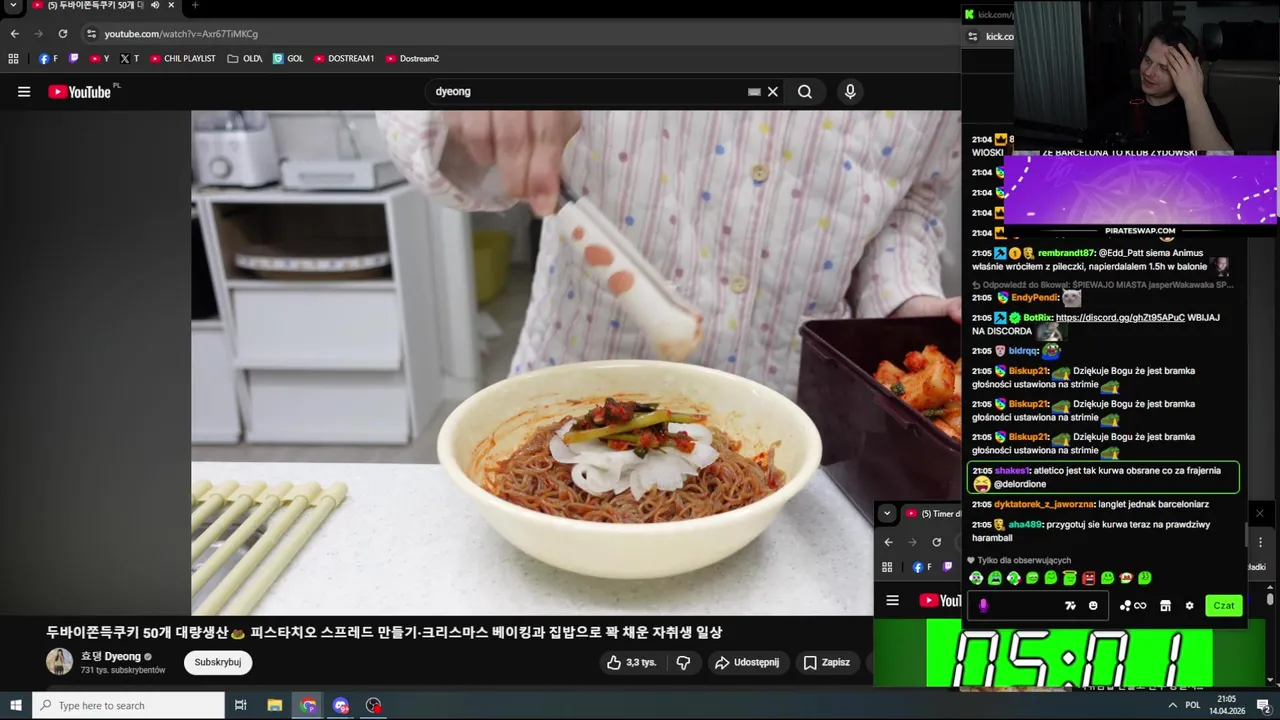Subscribe using the Subskrybuj button

(217, 662)
